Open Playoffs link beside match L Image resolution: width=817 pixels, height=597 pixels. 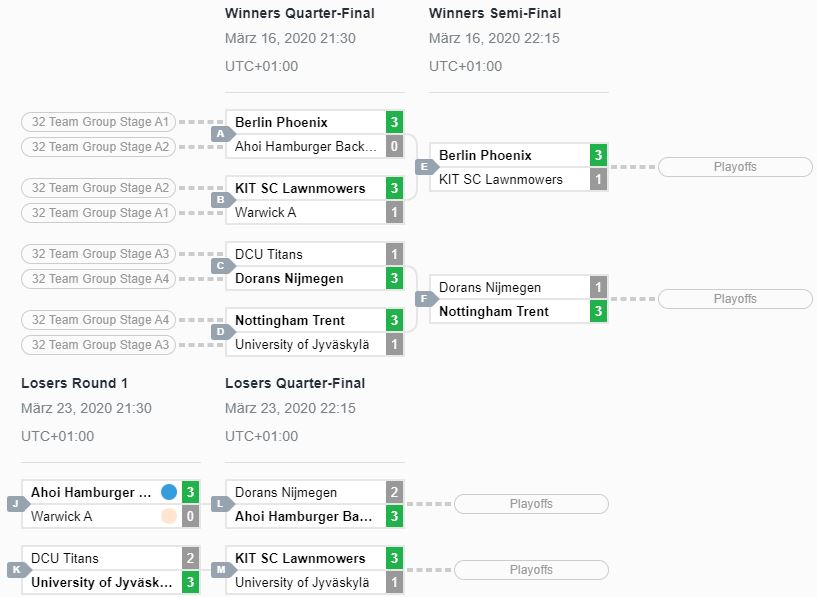tap(531, 504)
